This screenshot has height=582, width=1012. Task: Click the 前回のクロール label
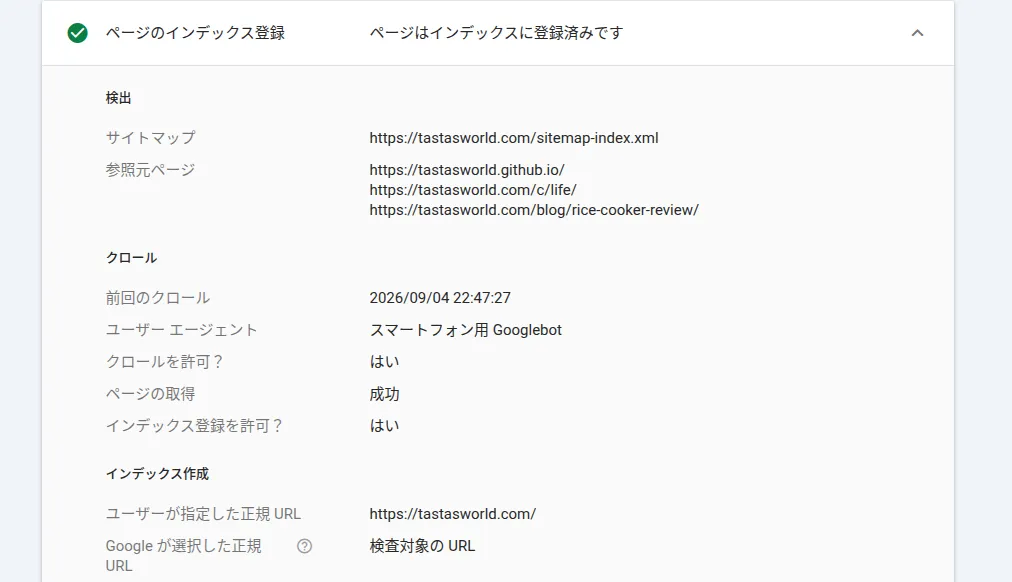[157, 298]
